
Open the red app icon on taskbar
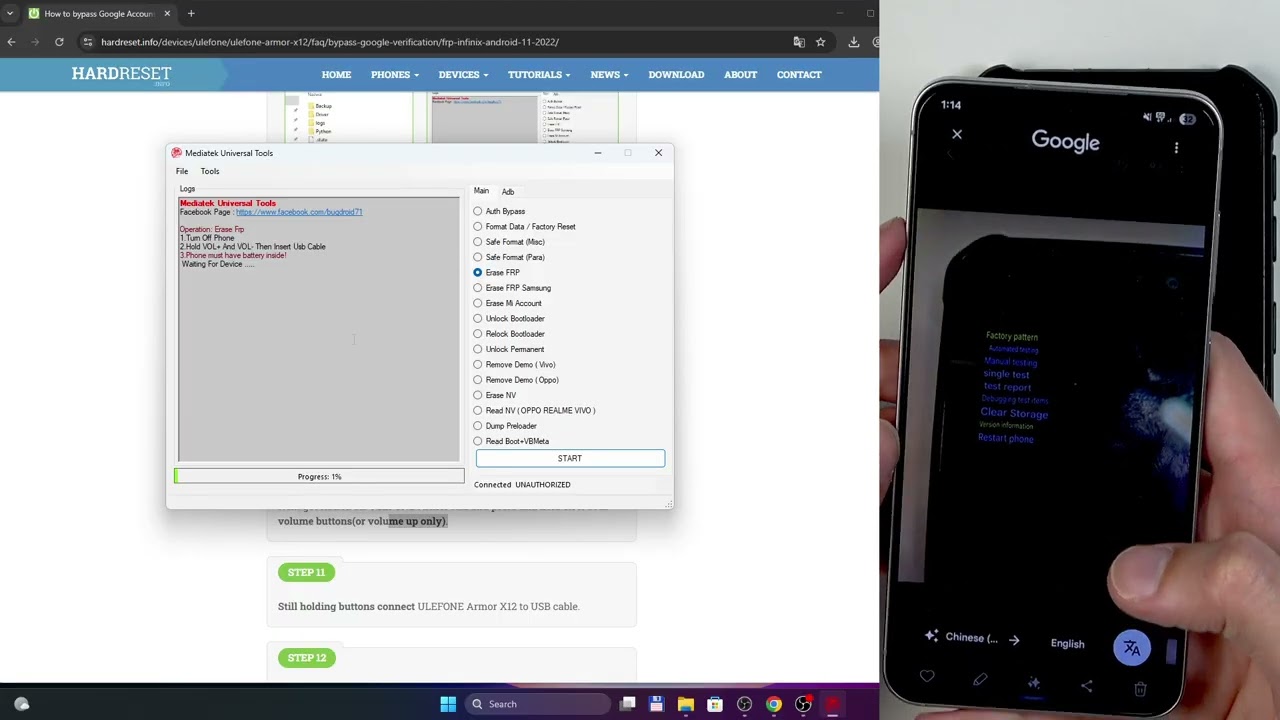(x=832, y=704)
